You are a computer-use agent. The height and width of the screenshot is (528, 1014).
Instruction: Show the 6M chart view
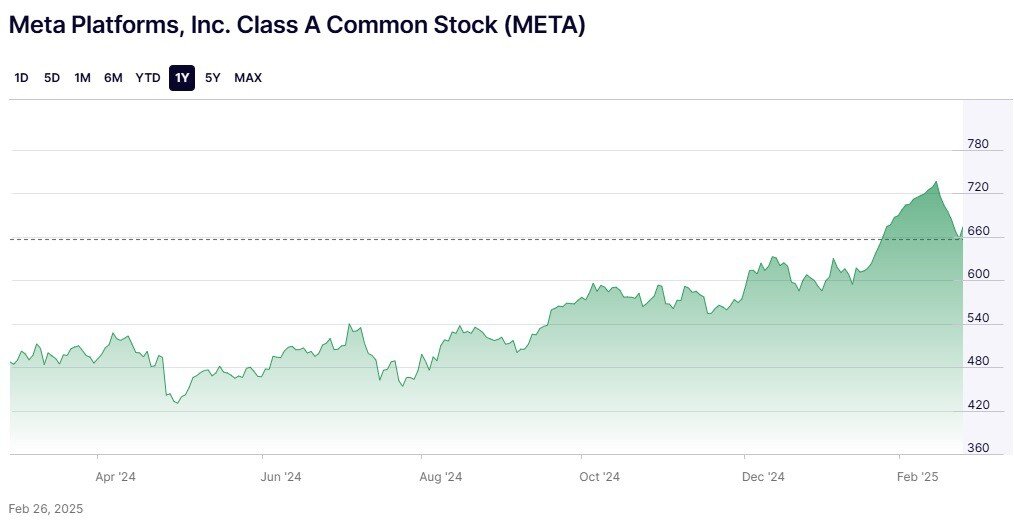pos(113,78)
